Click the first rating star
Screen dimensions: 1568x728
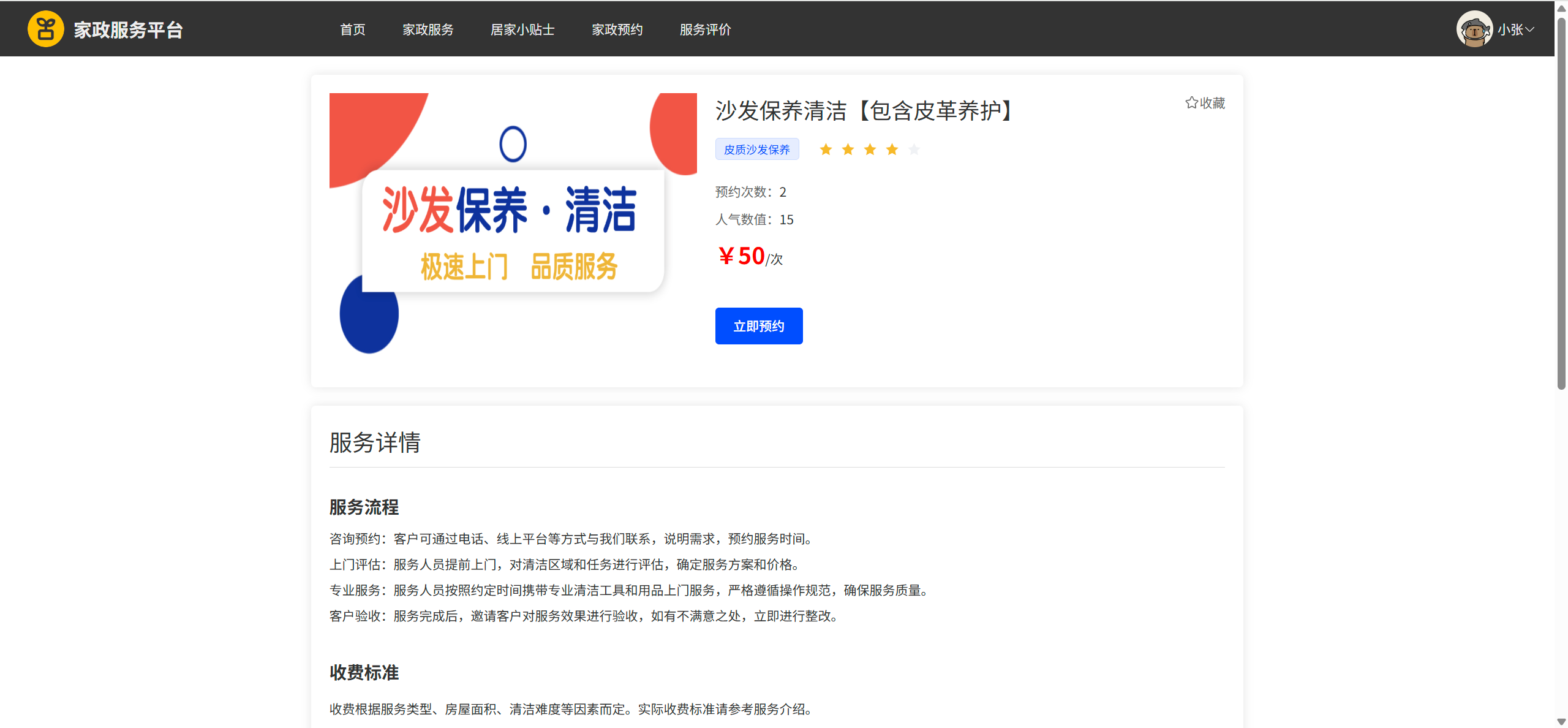tap(826, 150)
